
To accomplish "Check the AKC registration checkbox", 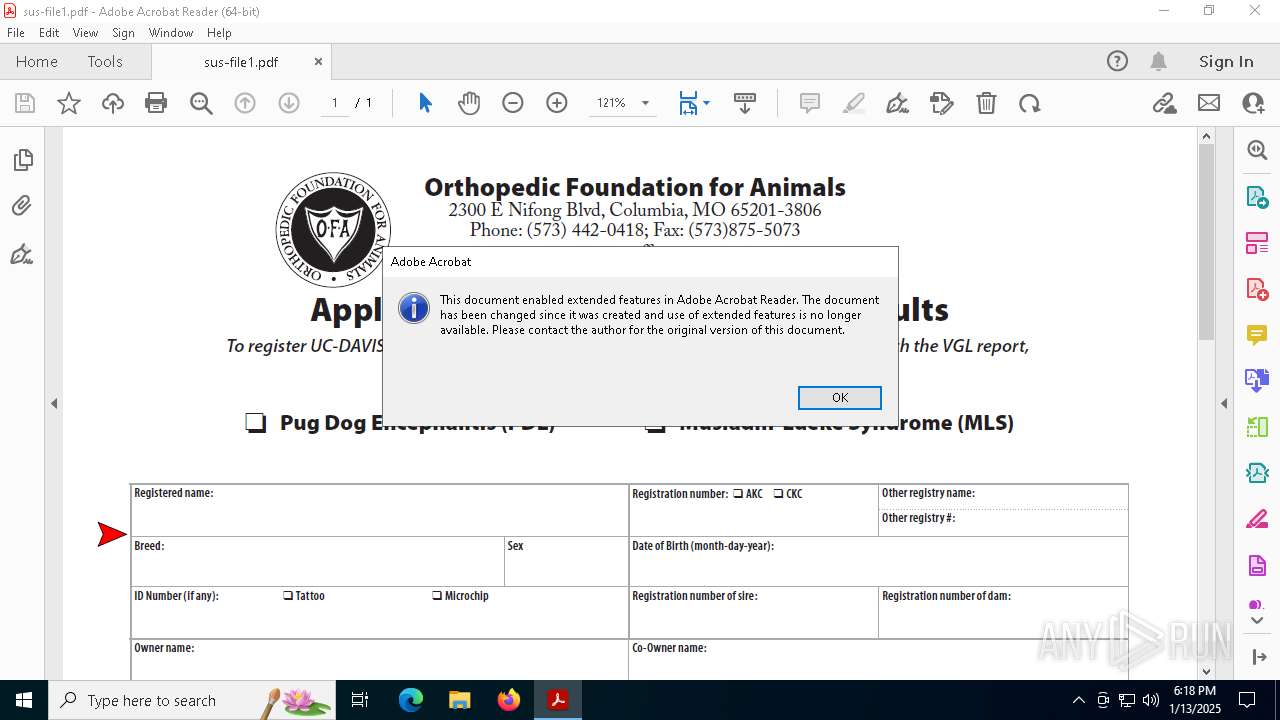I will tap(738, 493).
